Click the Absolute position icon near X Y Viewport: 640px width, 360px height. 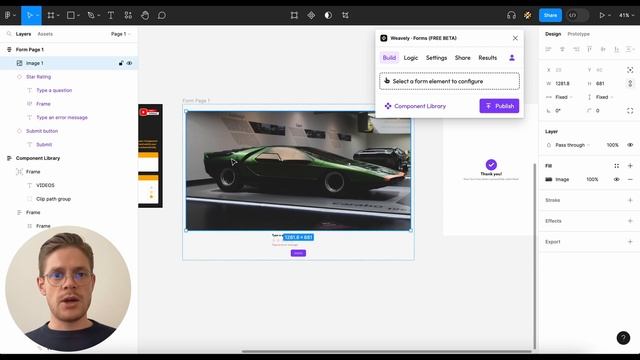coord(630,70)
